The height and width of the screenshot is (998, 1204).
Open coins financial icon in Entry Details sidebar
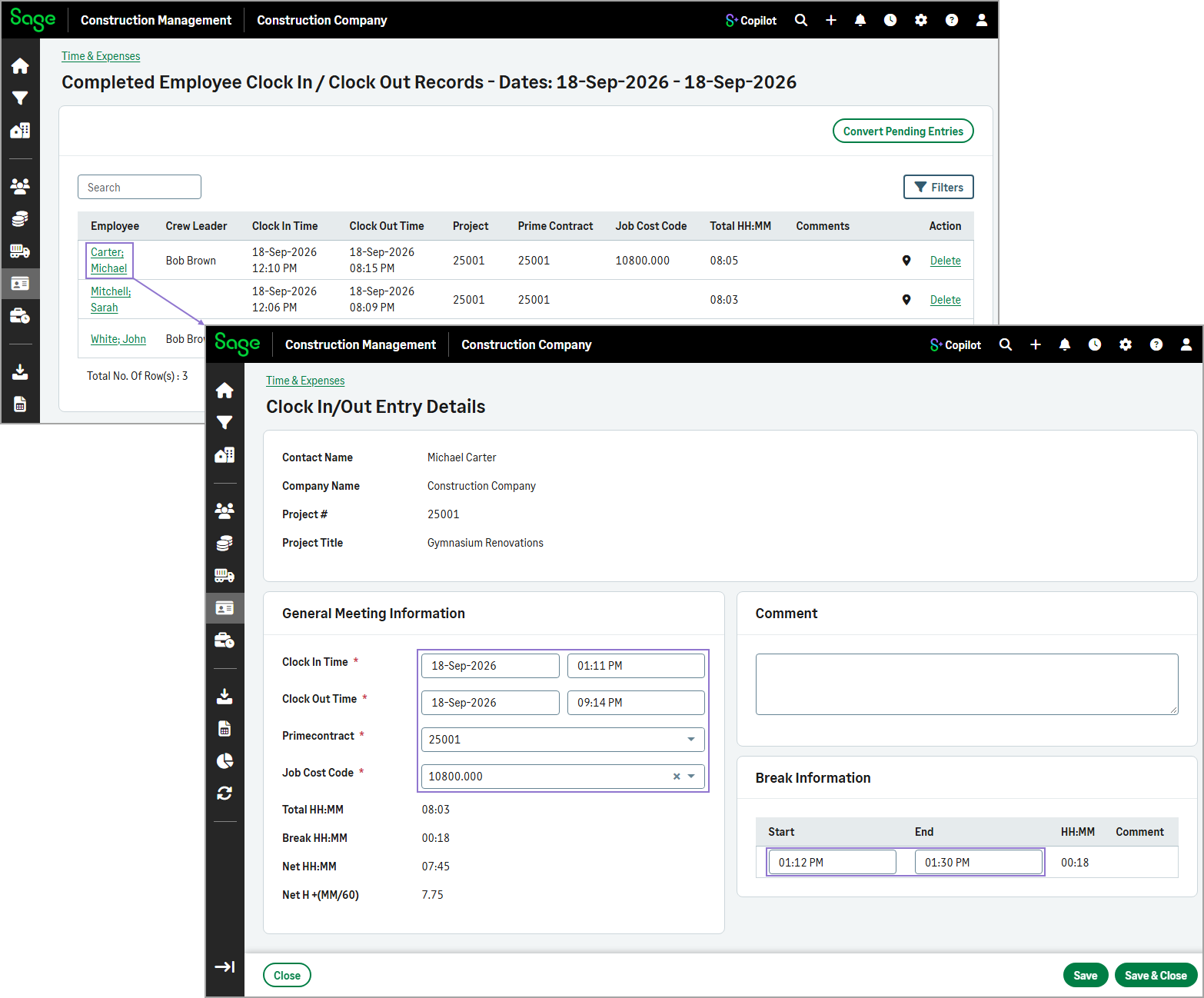coord(225,544)
